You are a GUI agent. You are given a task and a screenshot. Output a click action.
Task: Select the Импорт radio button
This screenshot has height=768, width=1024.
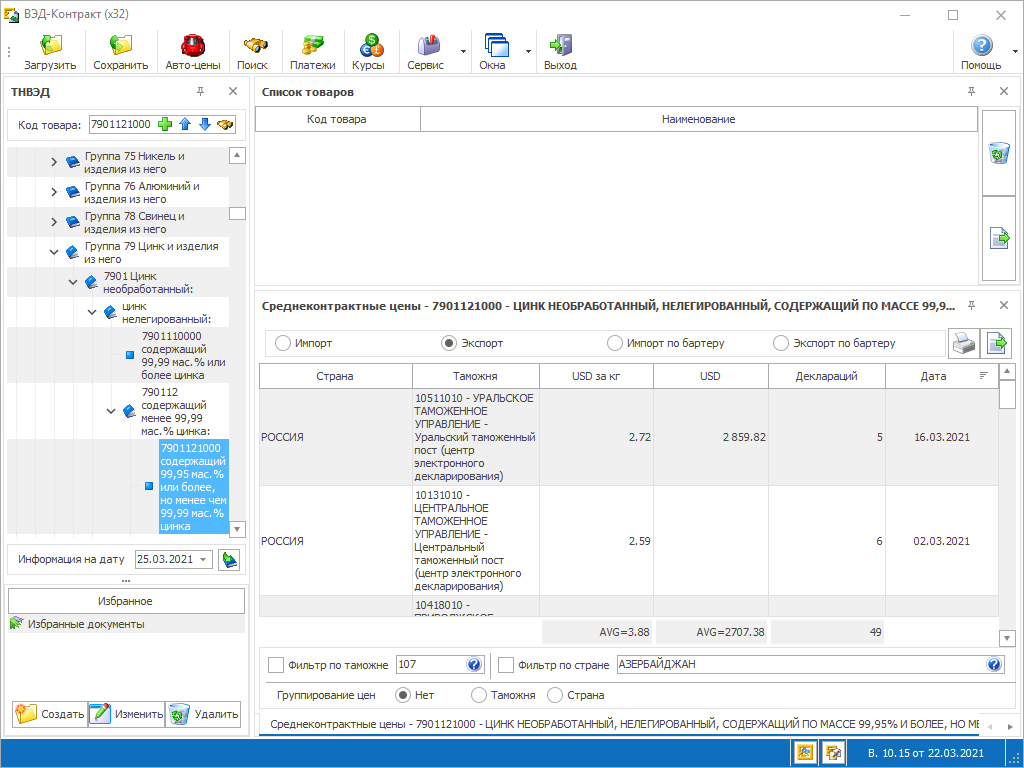click(283, 344)
